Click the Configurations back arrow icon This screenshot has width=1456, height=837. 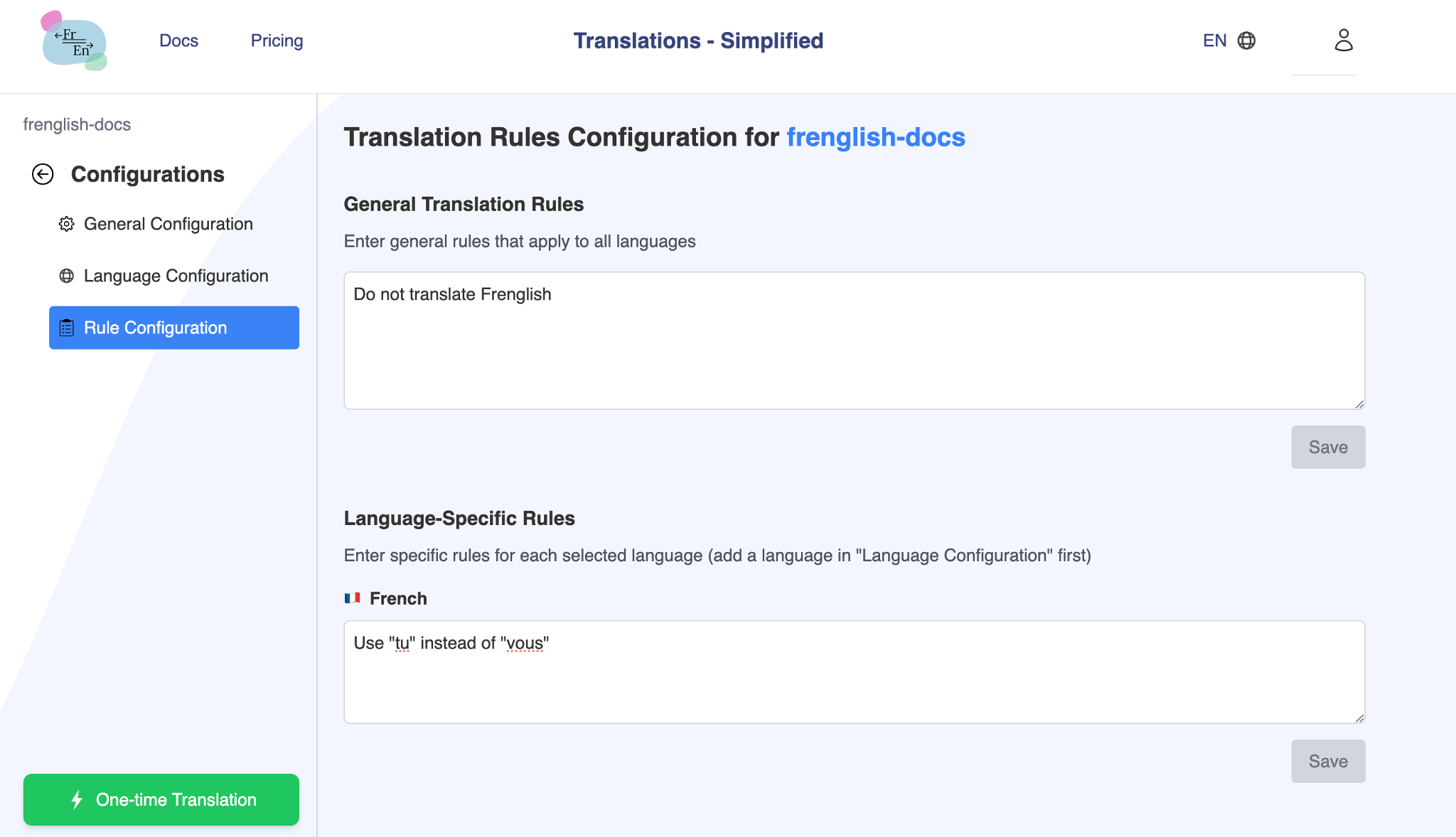[x=41, y=175]
